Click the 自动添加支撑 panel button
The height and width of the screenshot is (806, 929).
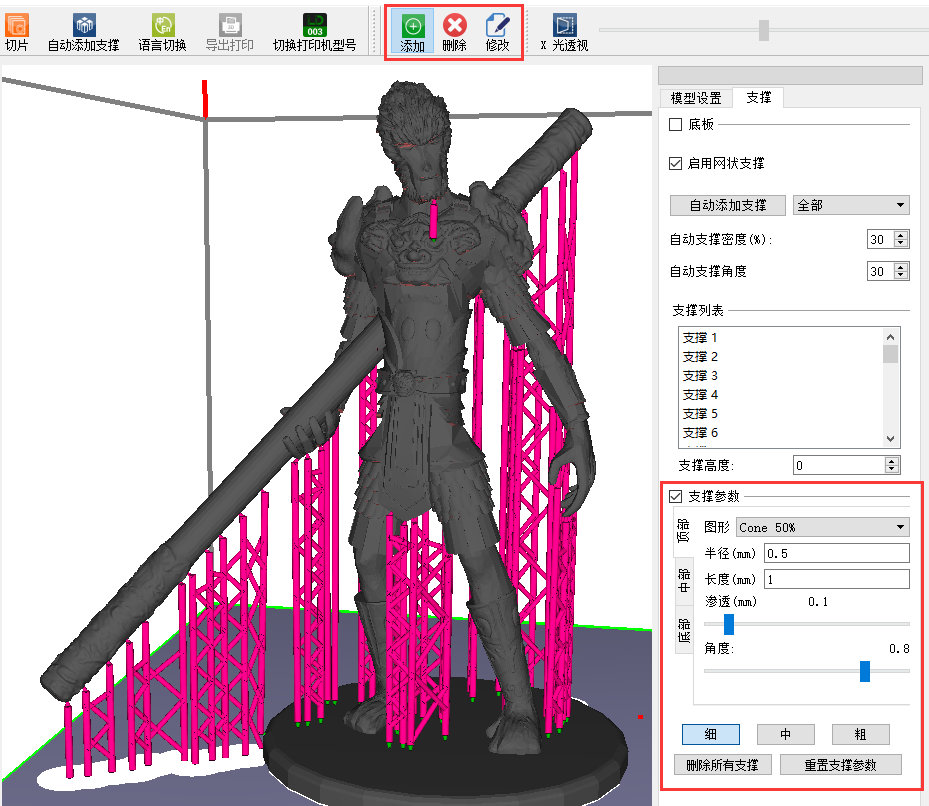pos(728,205)
